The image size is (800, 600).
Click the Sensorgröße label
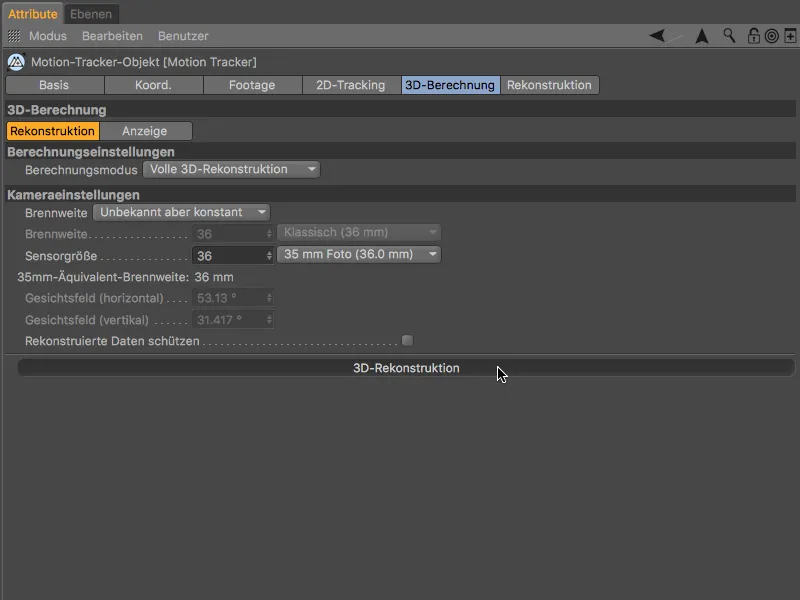click(61, 256)
